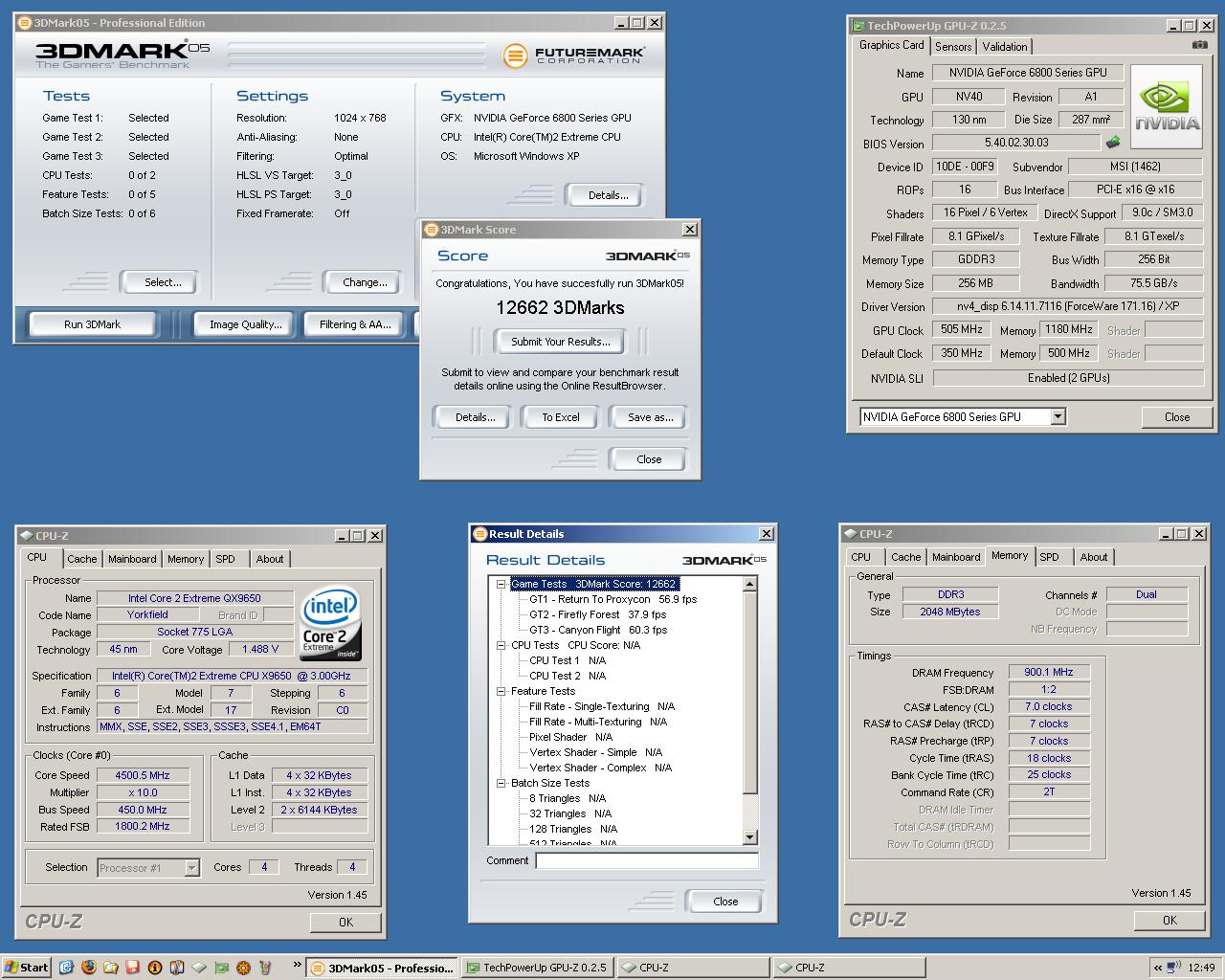Click Run 3DMark button

(92, 324)
